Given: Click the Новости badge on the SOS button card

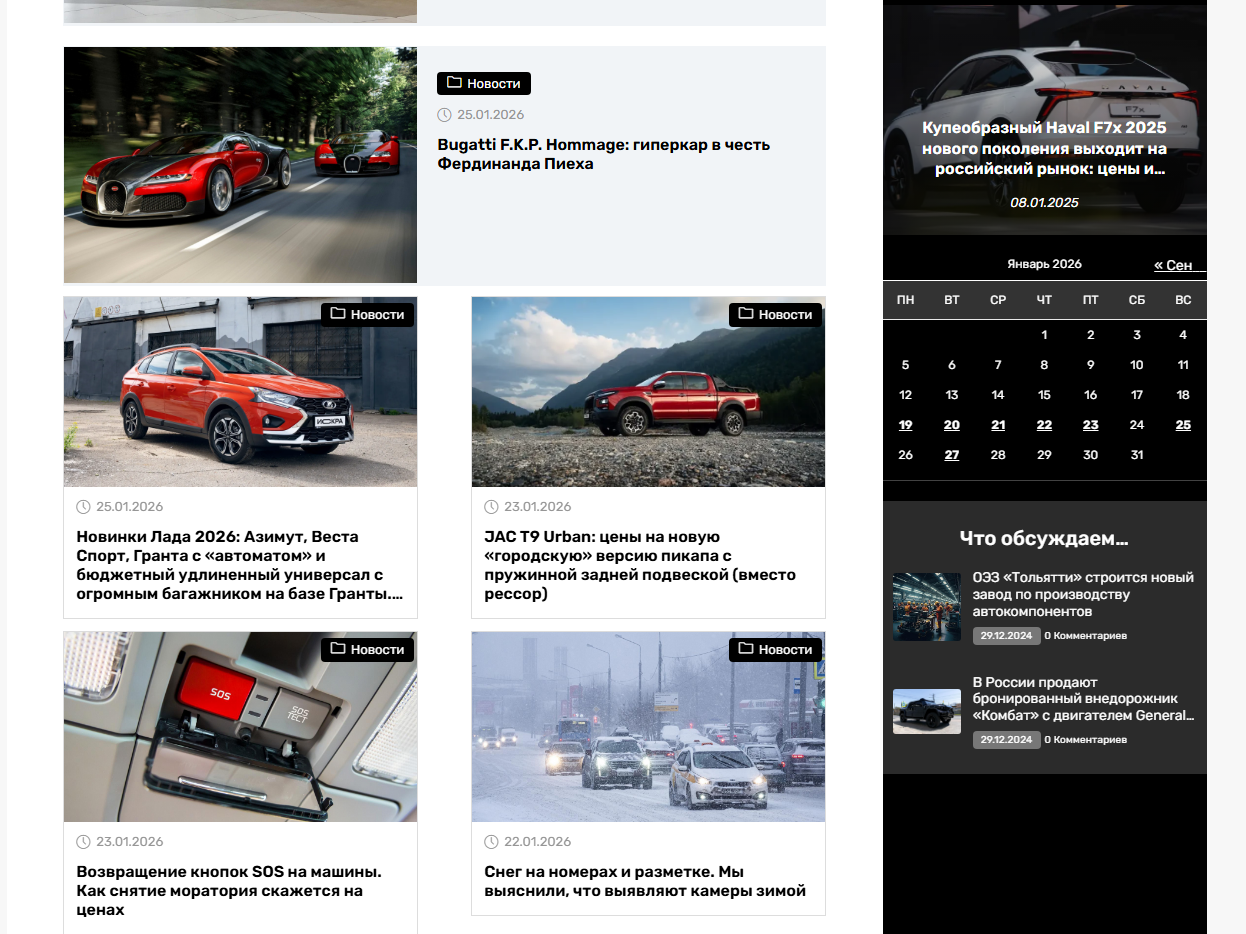Looking at the screenshot, I should [367, 649].
